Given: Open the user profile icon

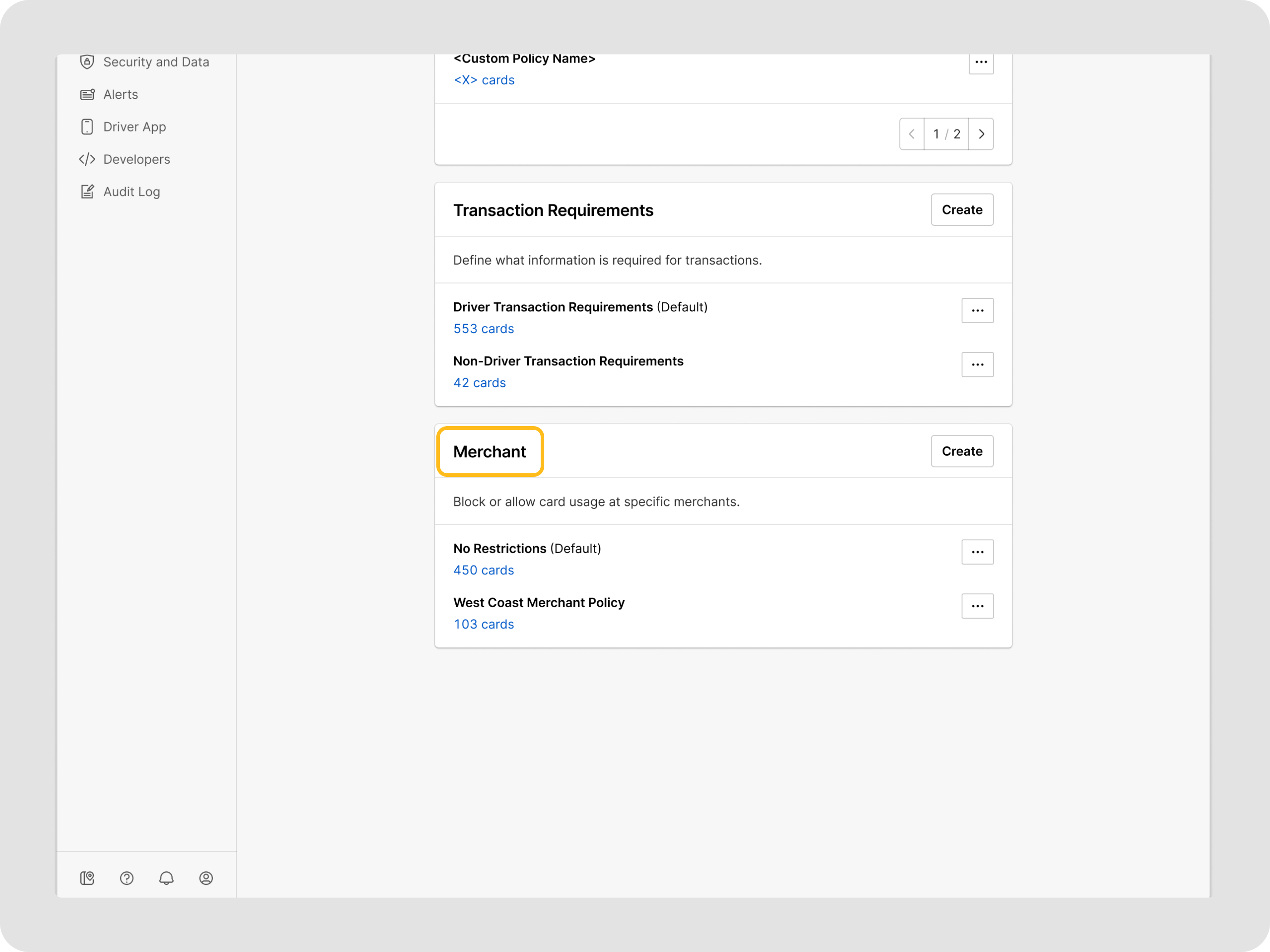Looking at the screenshot, I should [x=205, y=878].
